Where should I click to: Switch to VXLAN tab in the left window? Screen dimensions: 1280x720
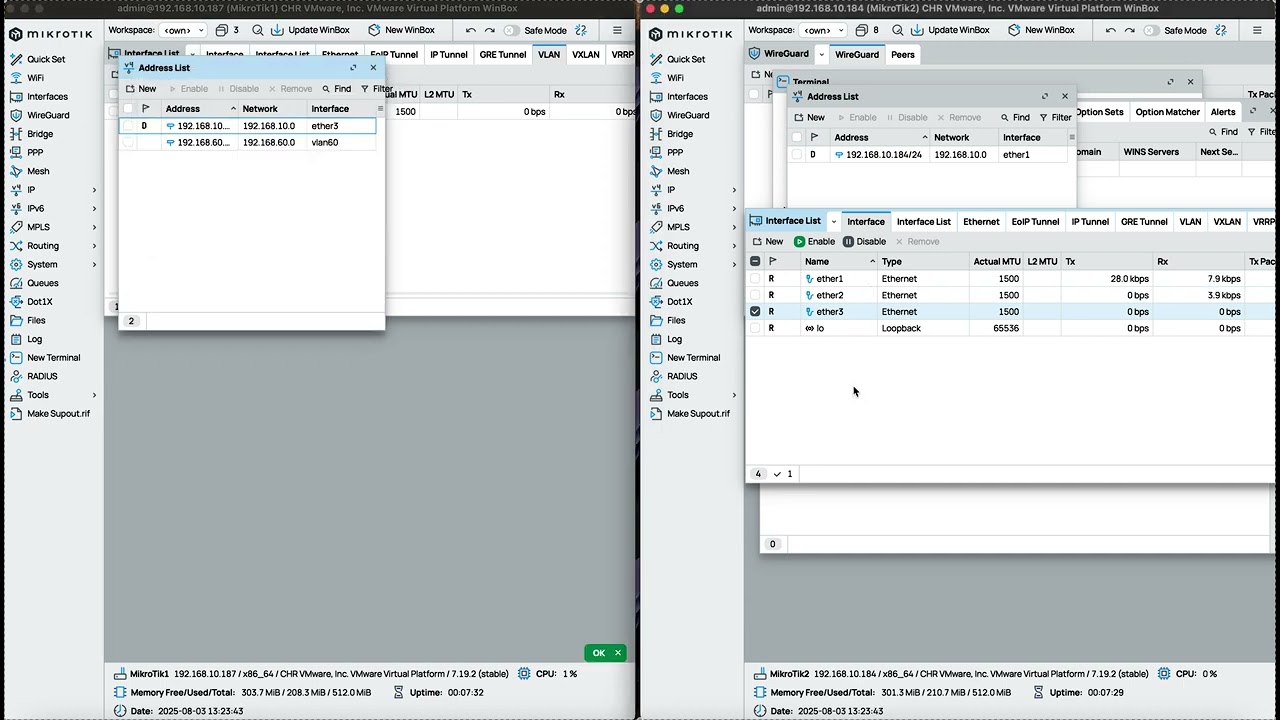586,55
